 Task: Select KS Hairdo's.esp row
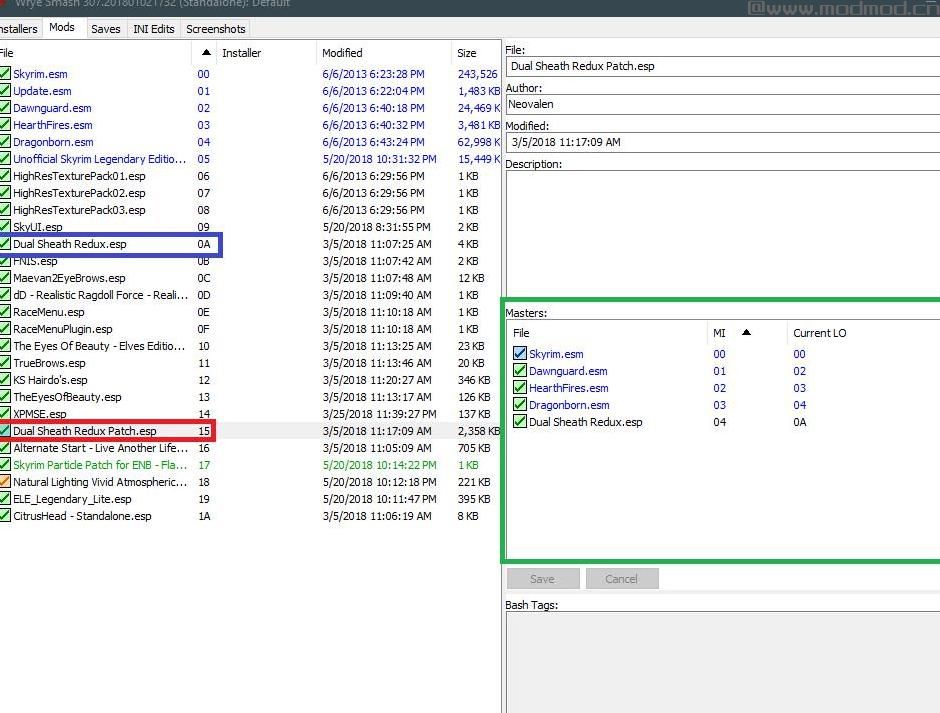[250, 380]
